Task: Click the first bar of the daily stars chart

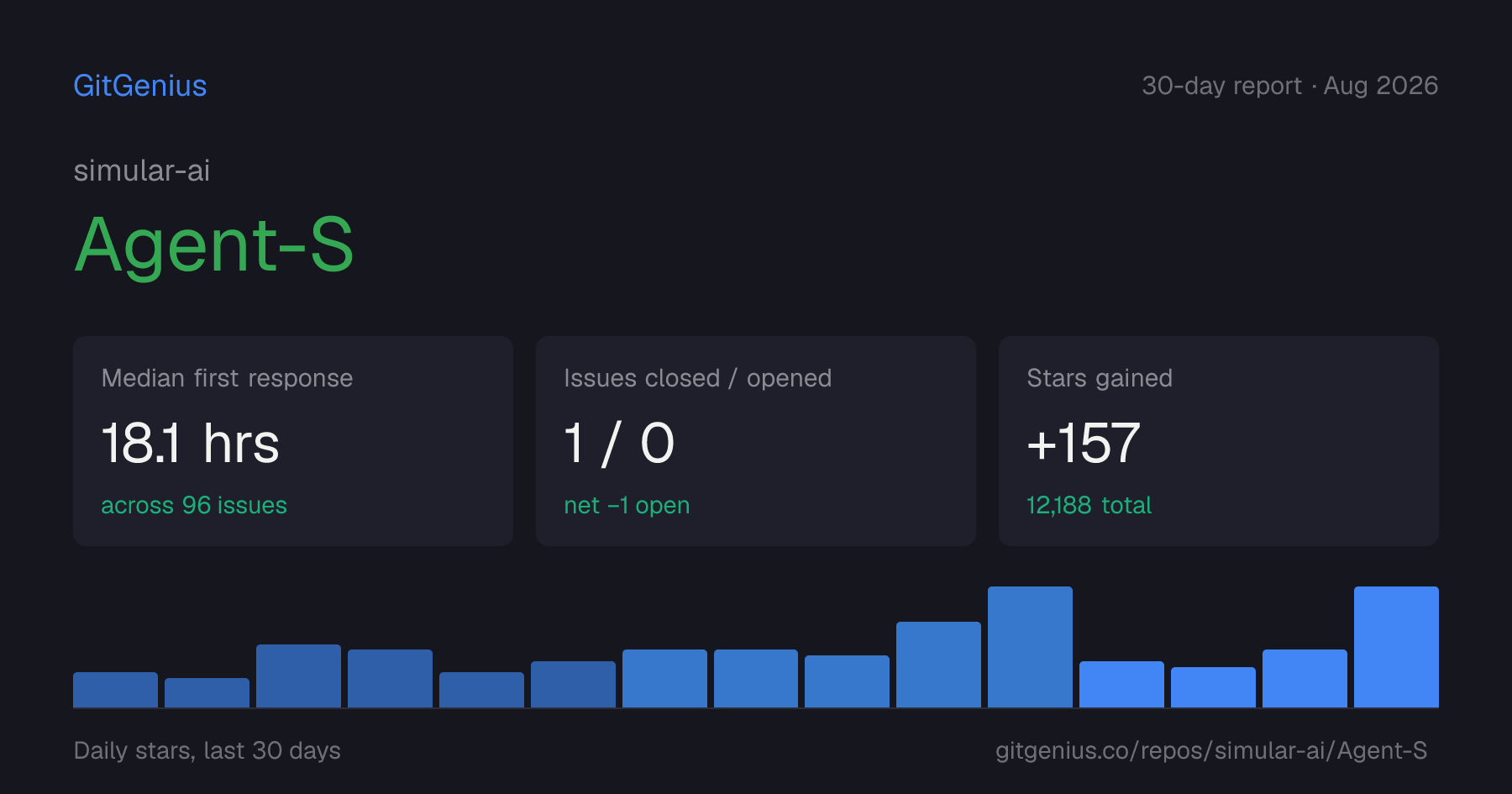Action: 116,690
